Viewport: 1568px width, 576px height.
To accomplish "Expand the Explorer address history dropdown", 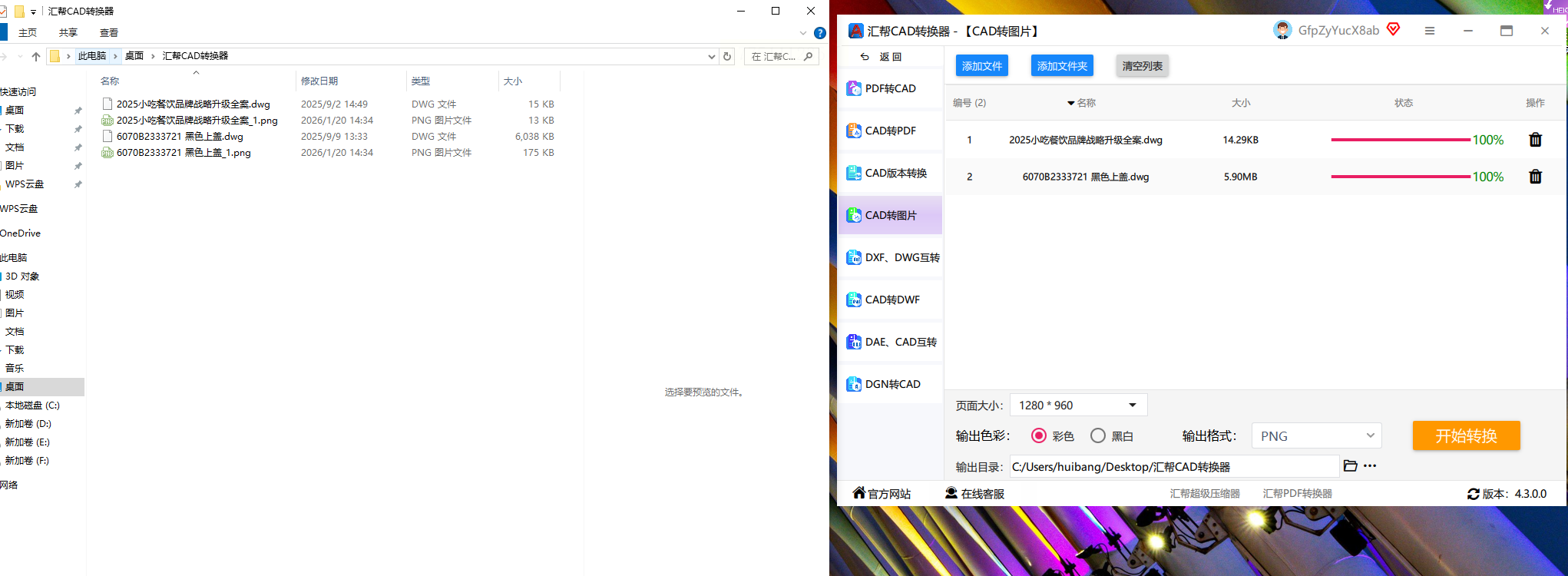I will coord(711,56).
